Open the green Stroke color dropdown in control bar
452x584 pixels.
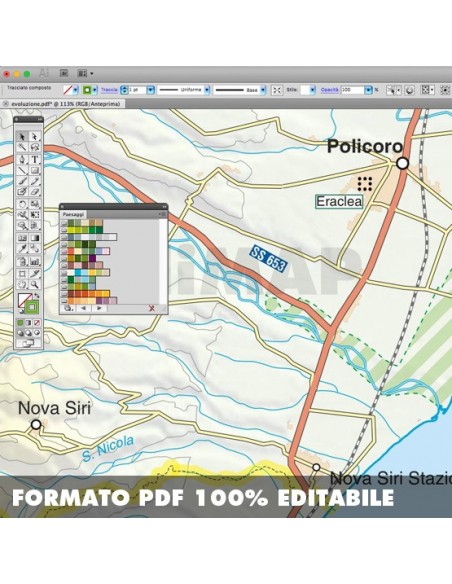(x=95, y=90)
